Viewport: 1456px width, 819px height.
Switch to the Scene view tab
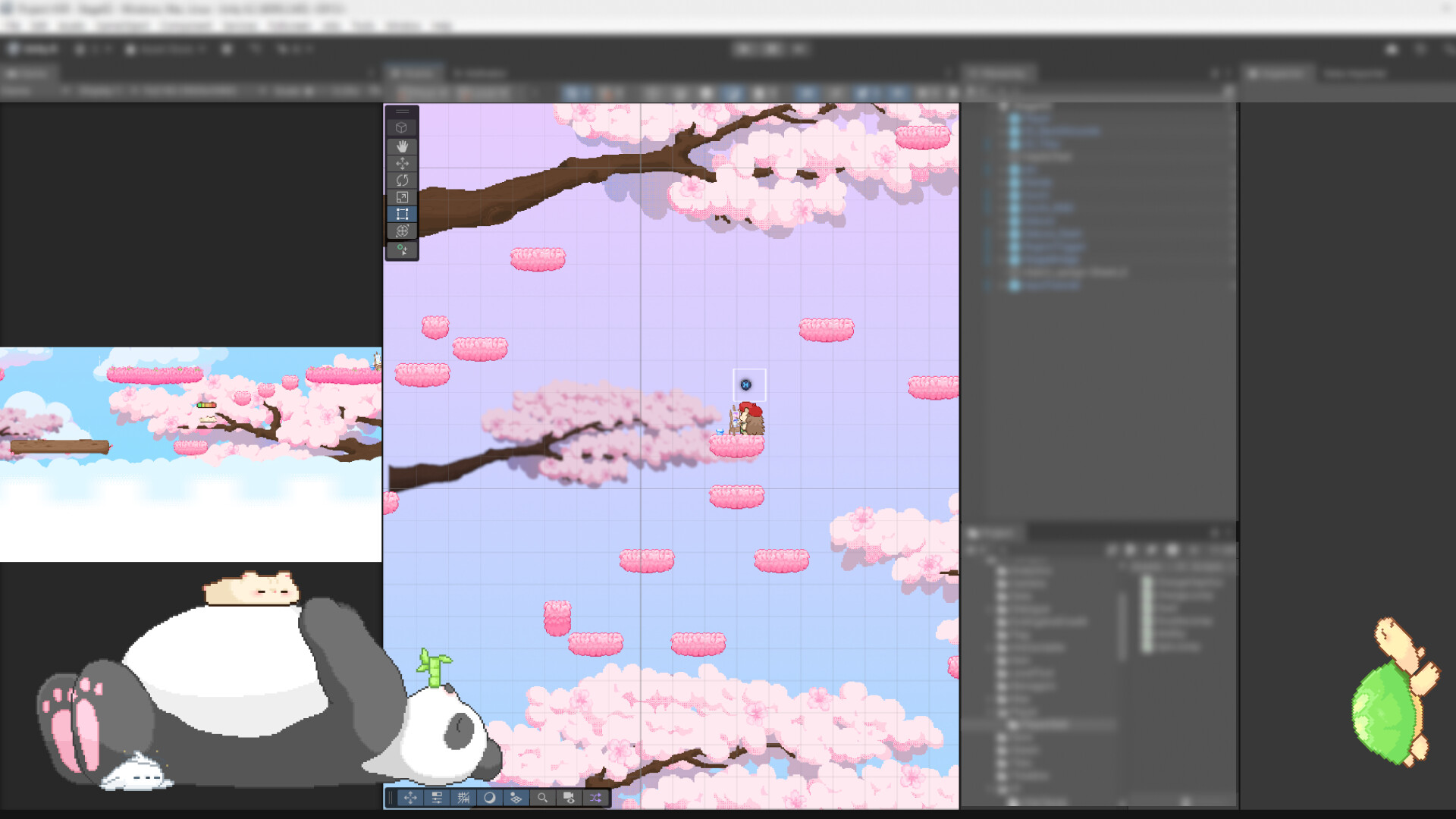[x=413, y=74]
